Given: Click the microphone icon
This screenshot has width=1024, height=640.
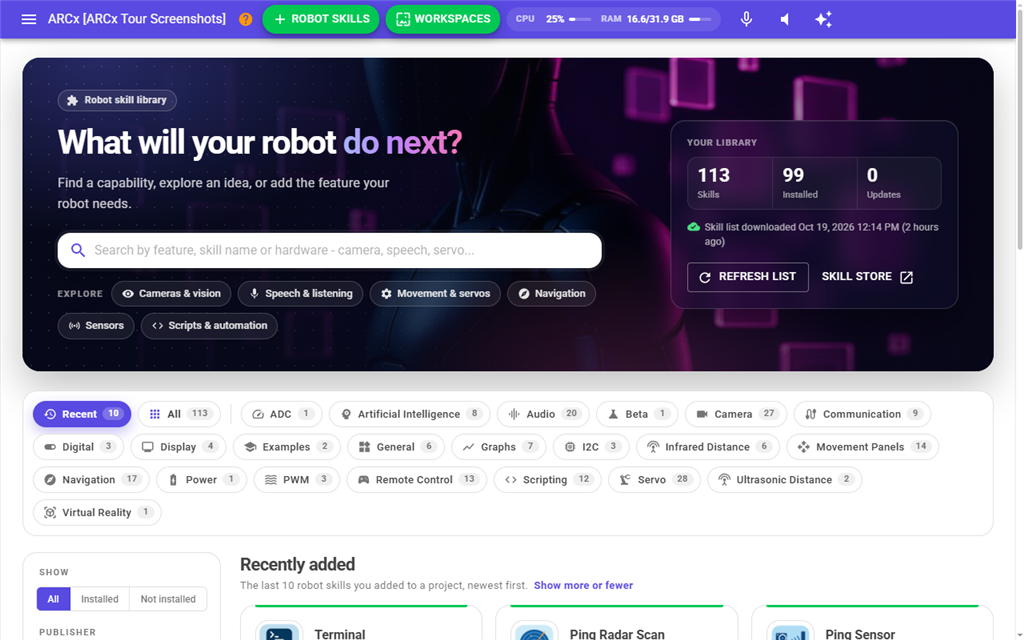Looking at the screenshot, I should click(746, 19).
